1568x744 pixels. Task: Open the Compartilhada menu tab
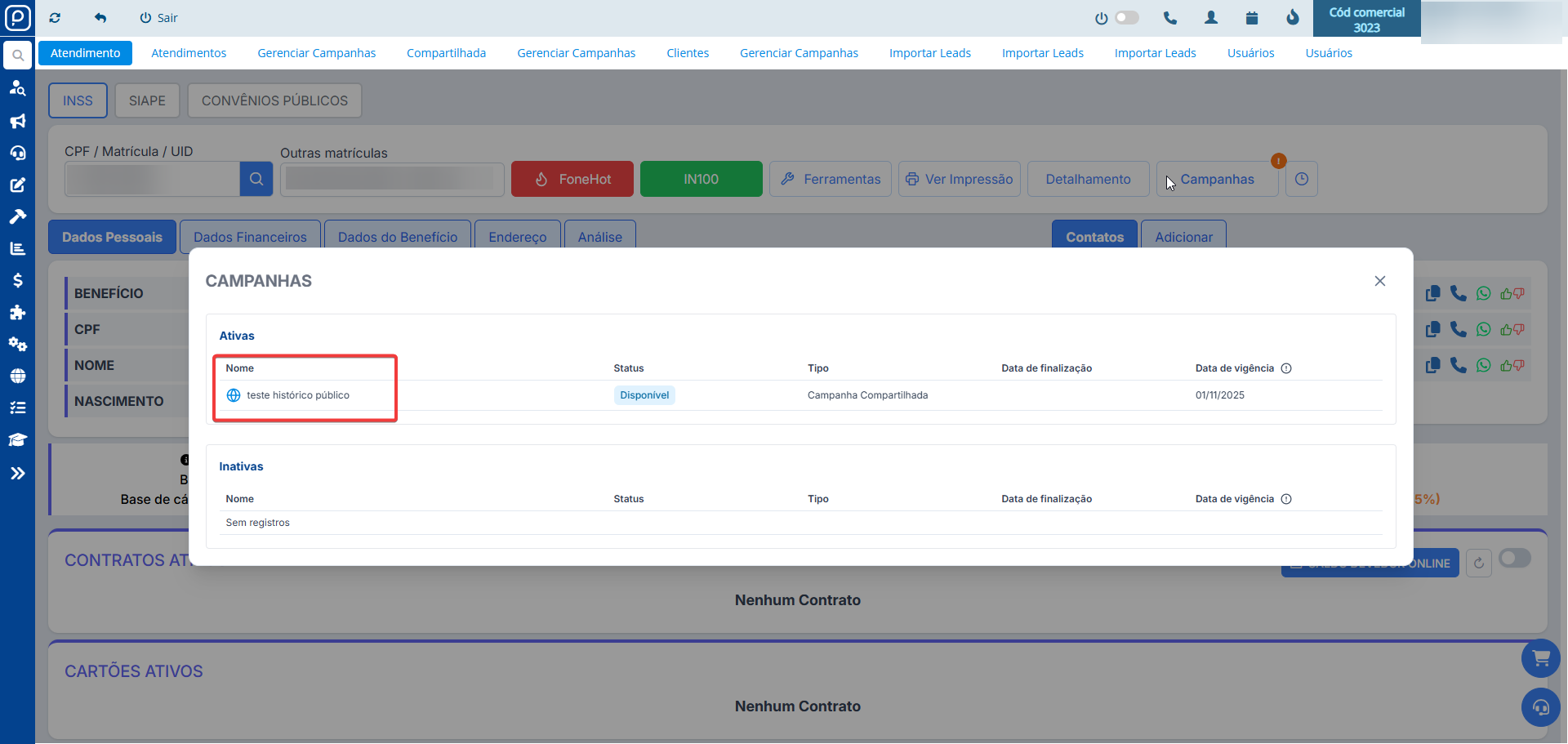[446, 53]
